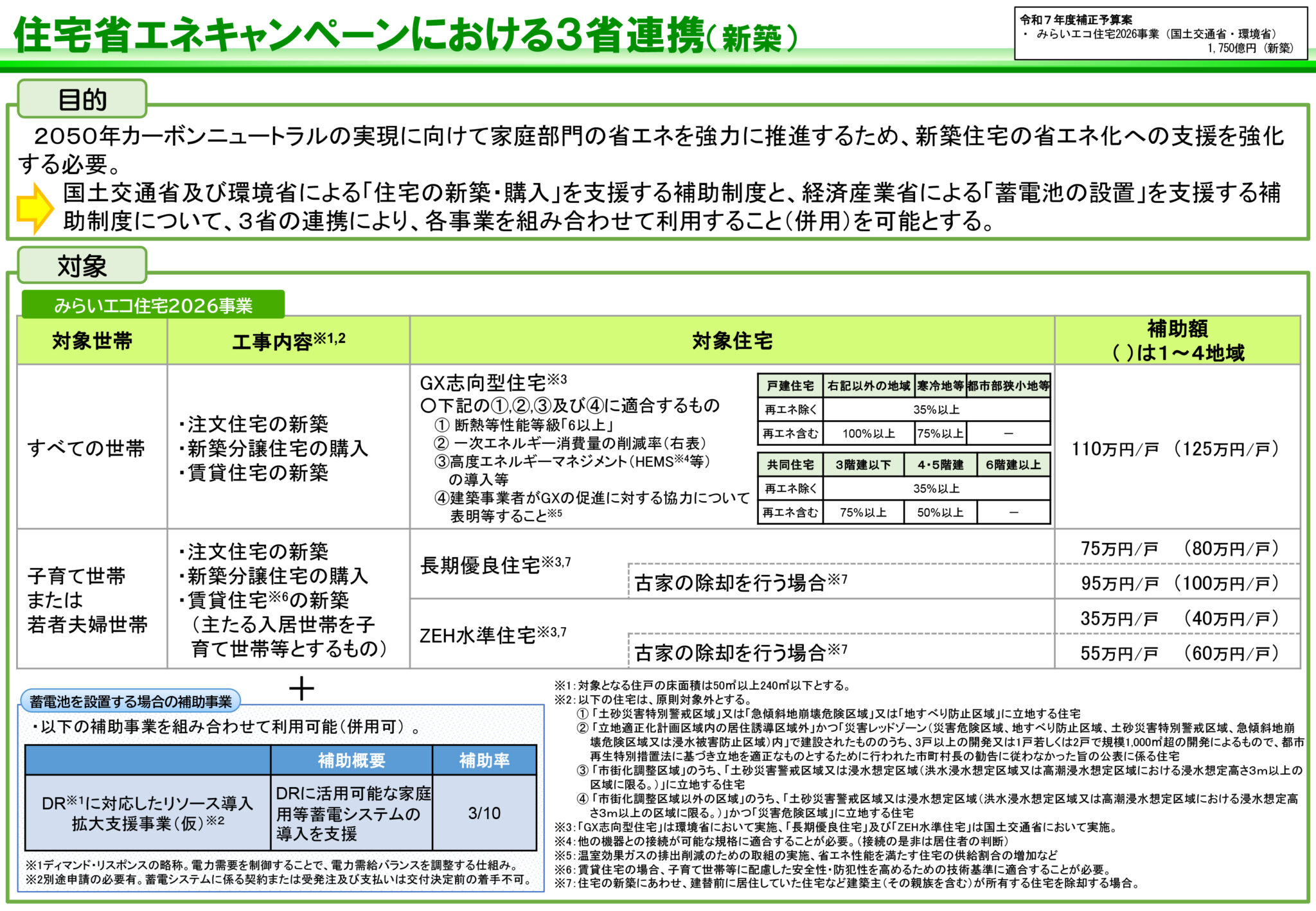
Task: Click the 3/10 subsidy rate cell
Action: (x=484, y=813)
